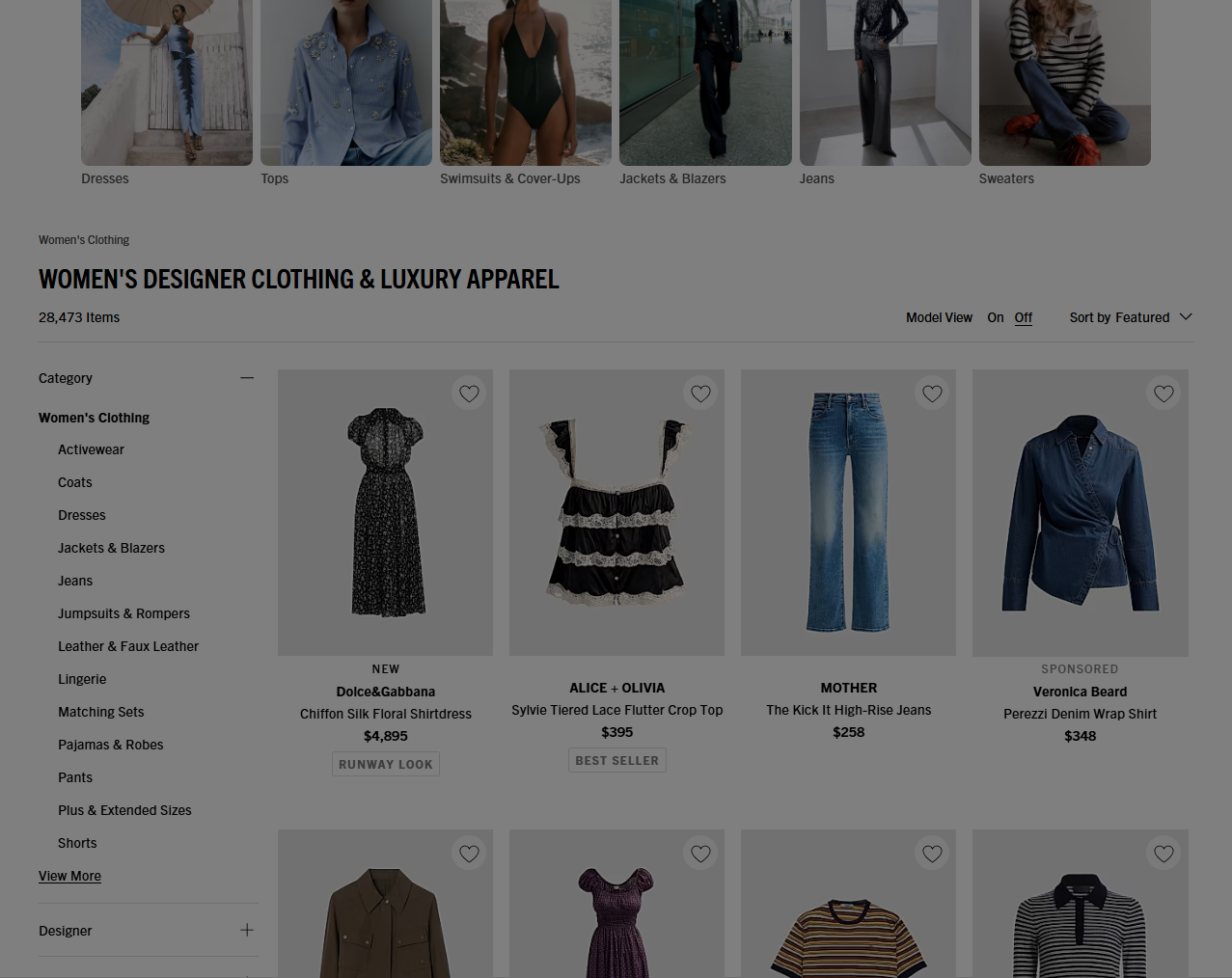This screenshot has width=1232, height=978.
Task: Expand the Designer filter section
Action: (x=247, y=930)
